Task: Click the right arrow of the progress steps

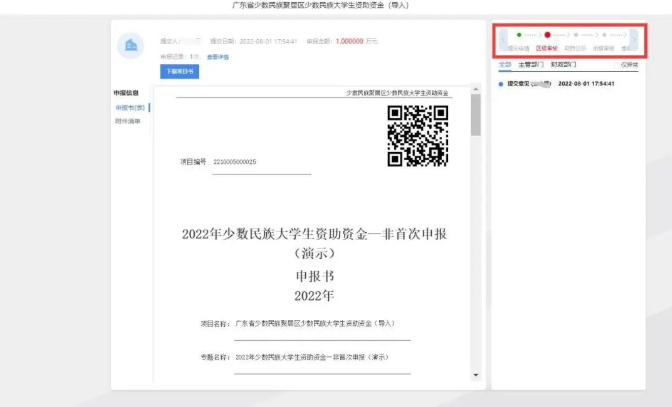Action: click(x=634, y=40)
